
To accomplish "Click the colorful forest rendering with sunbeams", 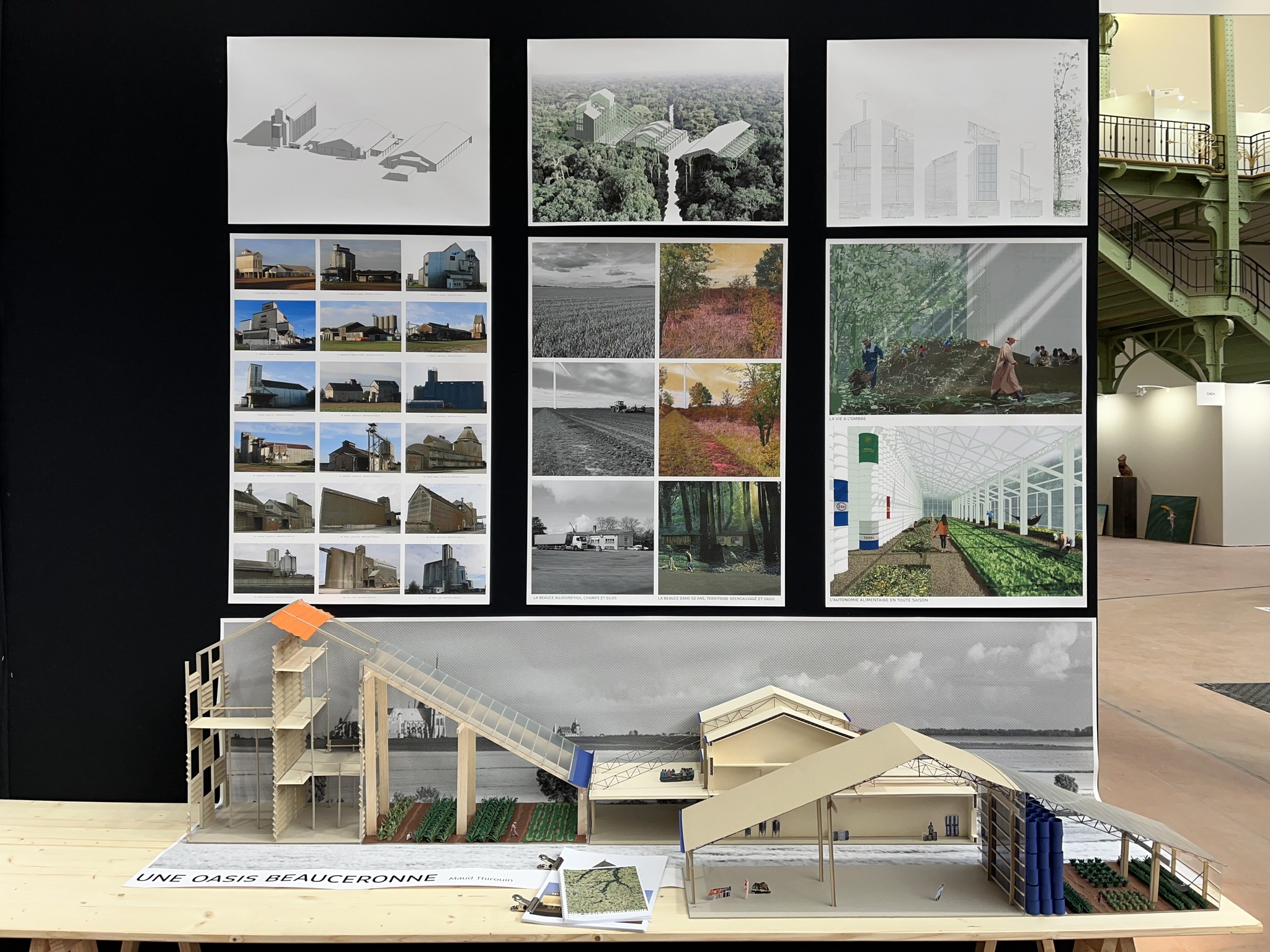I will click(x=719, y=537).
